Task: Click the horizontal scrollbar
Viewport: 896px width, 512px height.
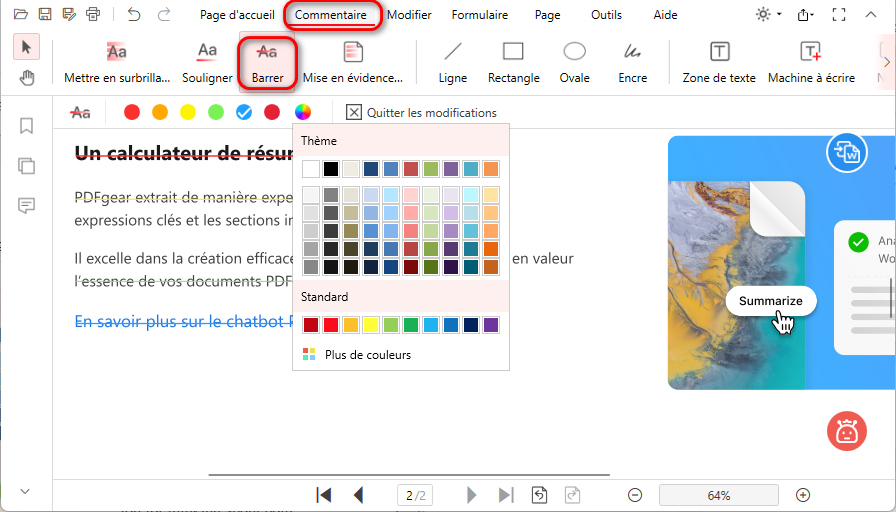Action: [x=409, y=474]
